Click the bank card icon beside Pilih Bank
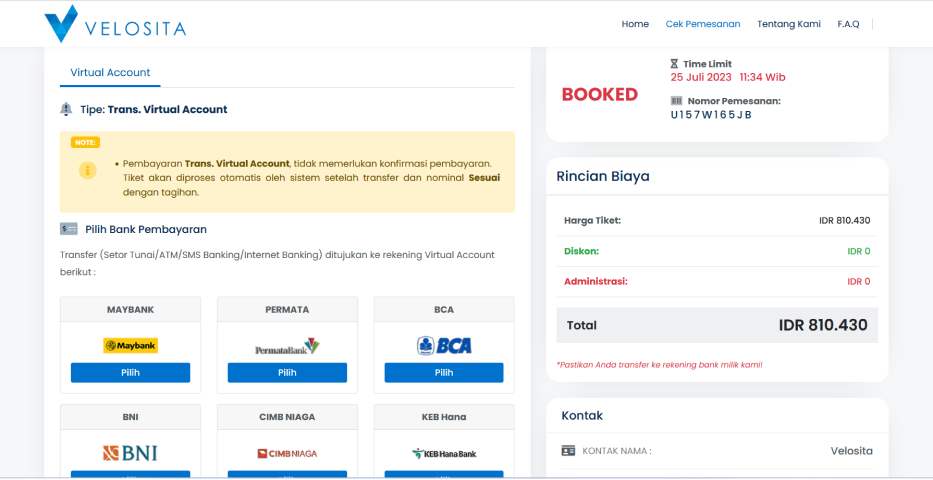Viewport: 933px width, 480px height. tap(68, 229)
